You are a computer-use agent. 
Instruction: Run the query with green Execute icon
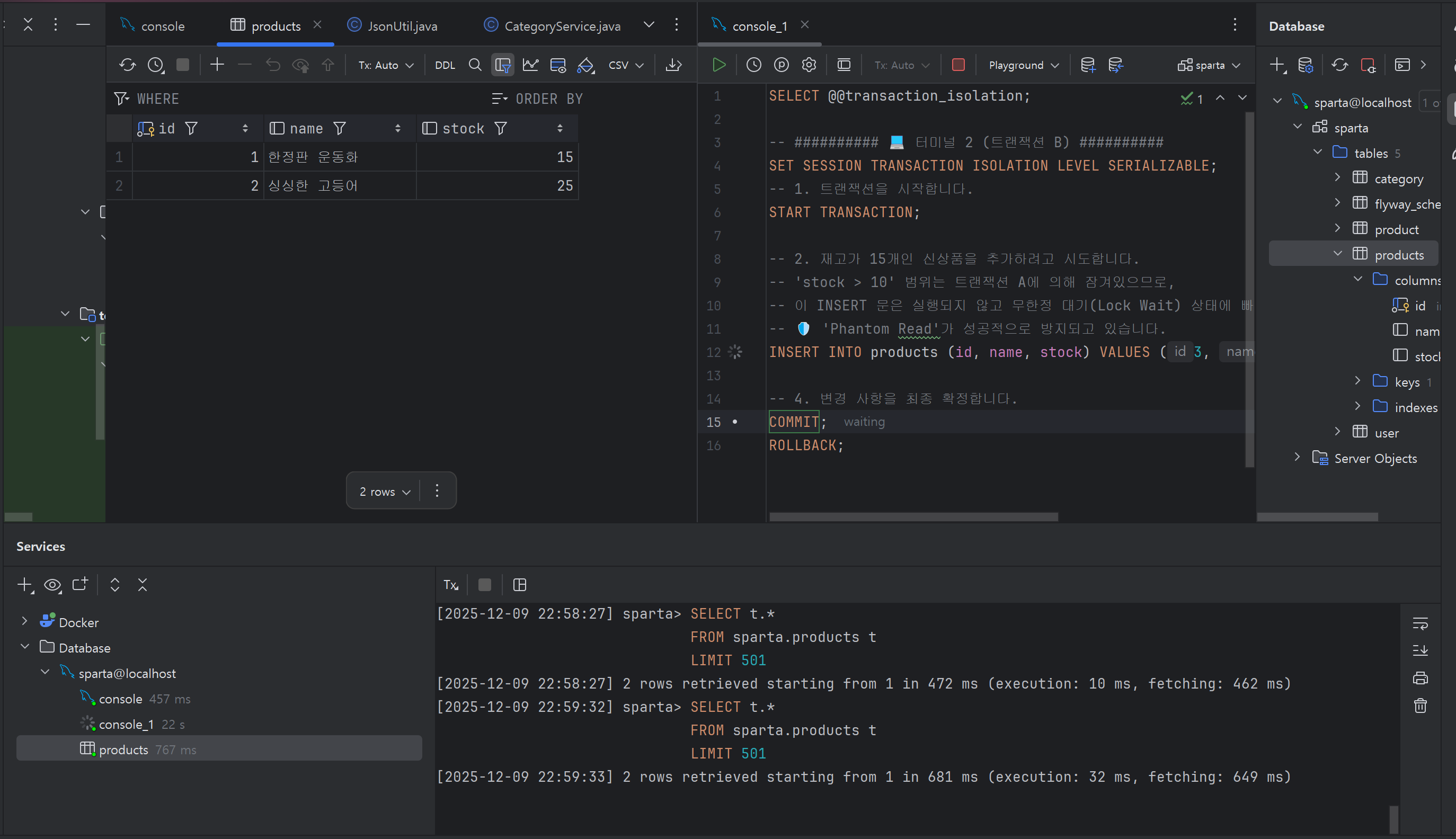click(719, 65)
